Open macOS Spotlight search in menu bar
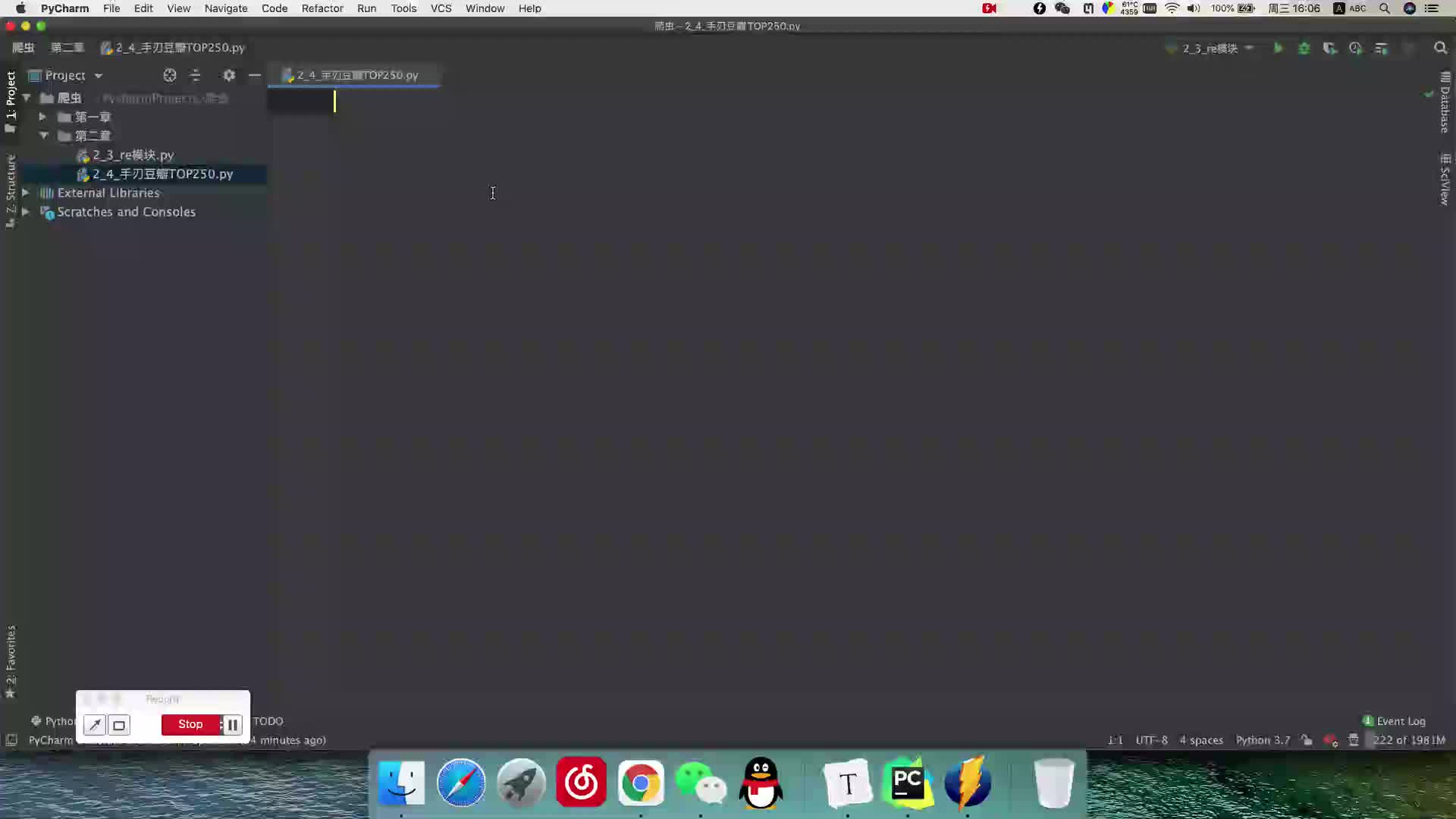 pos(1385,8)
